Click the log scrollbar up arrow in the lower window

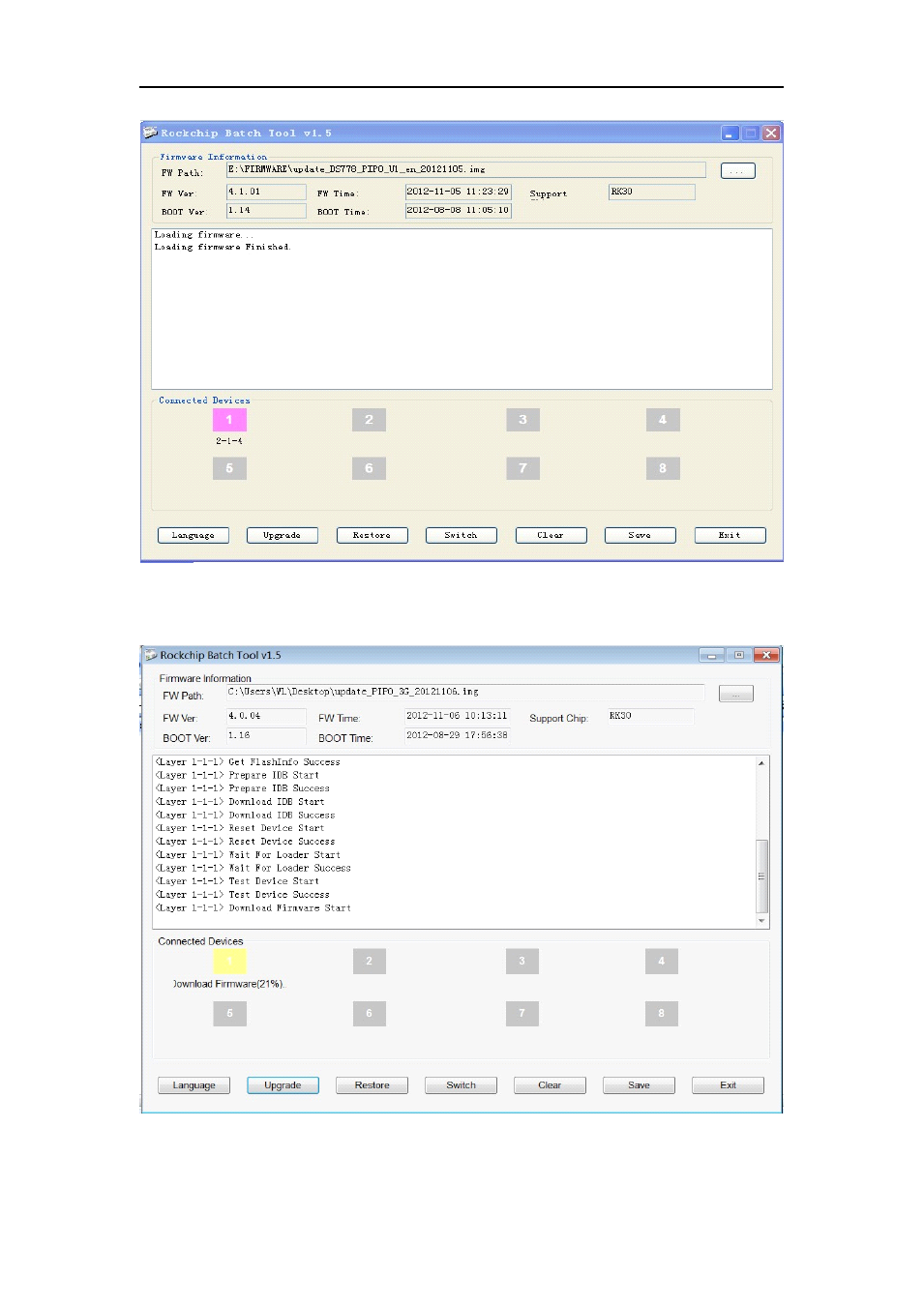[762, 762]
